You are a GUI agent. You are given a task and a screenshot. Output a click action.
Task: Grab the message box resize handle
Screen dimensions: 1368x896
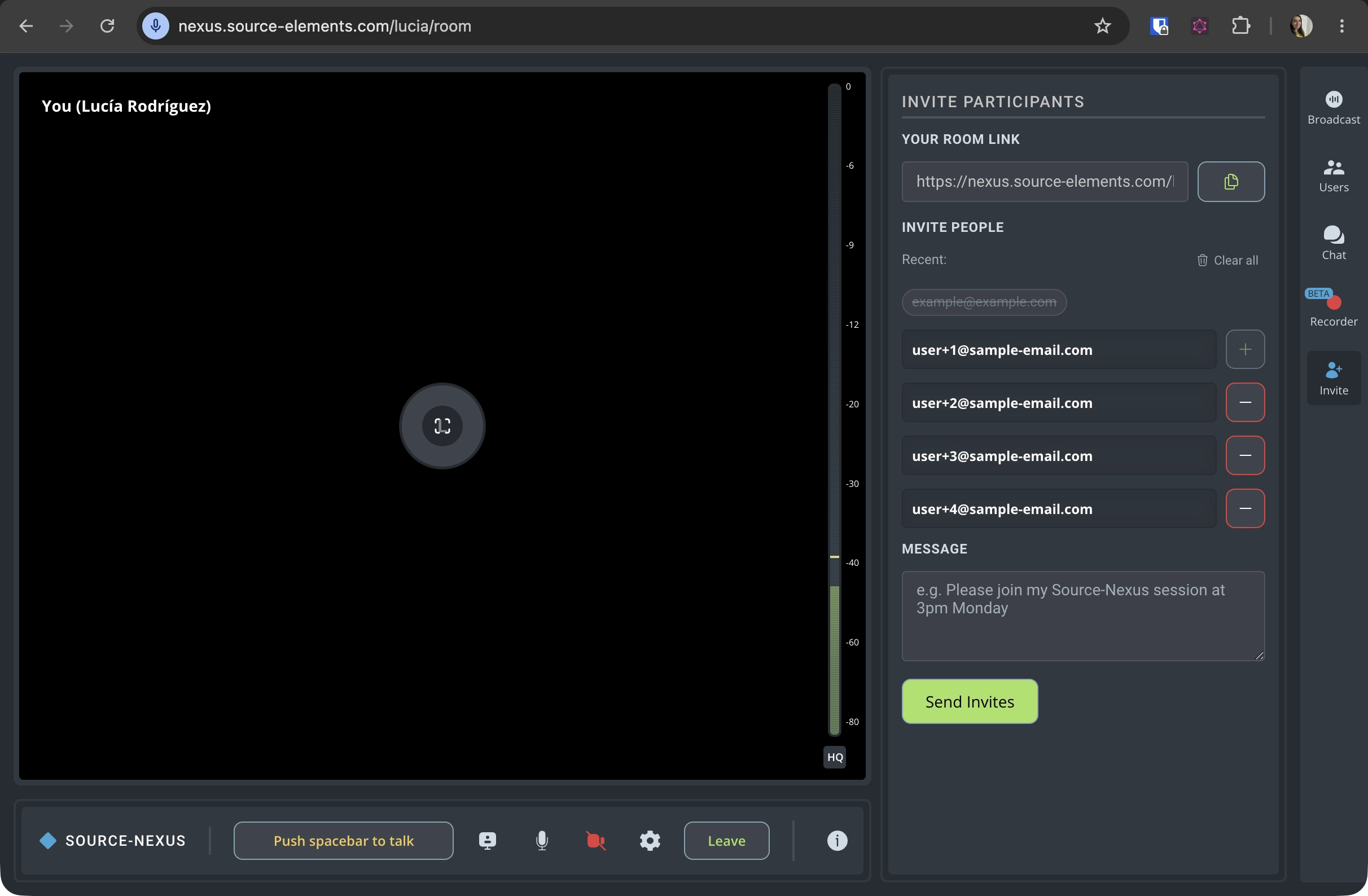(x=1259, y=655)
